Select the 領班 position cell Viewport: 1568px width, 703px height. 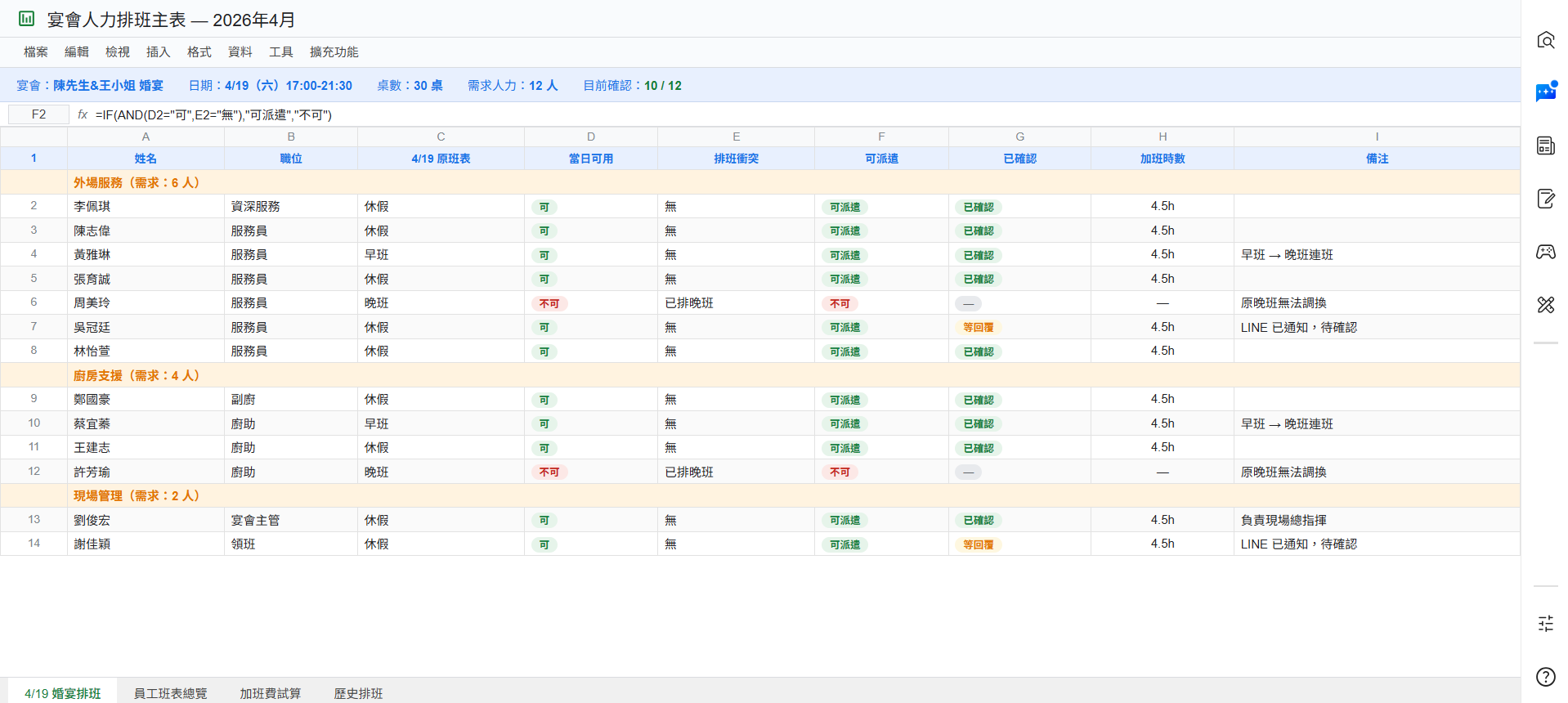(x=291, y=544)
